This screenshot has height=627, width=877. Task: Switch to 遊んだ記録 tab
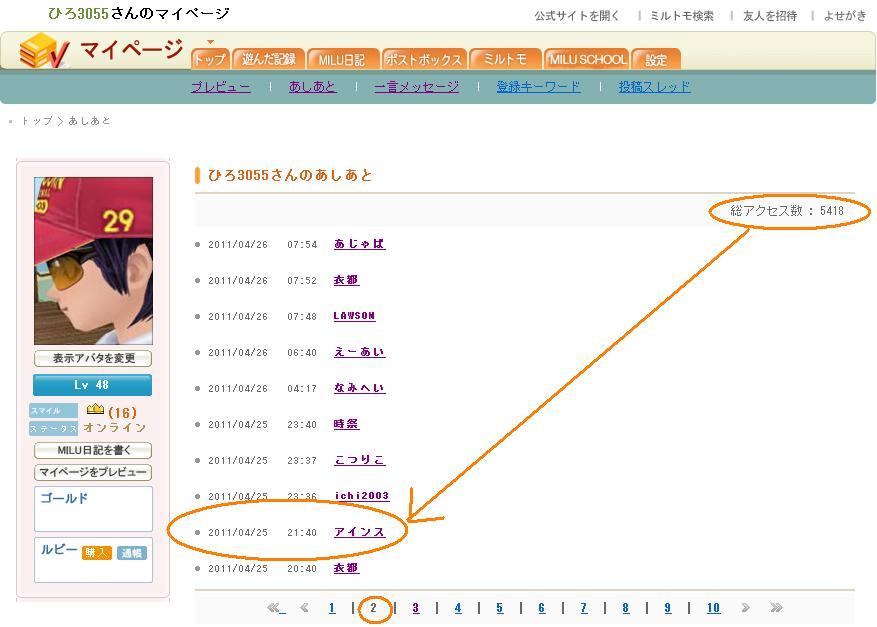click(268, 60)
